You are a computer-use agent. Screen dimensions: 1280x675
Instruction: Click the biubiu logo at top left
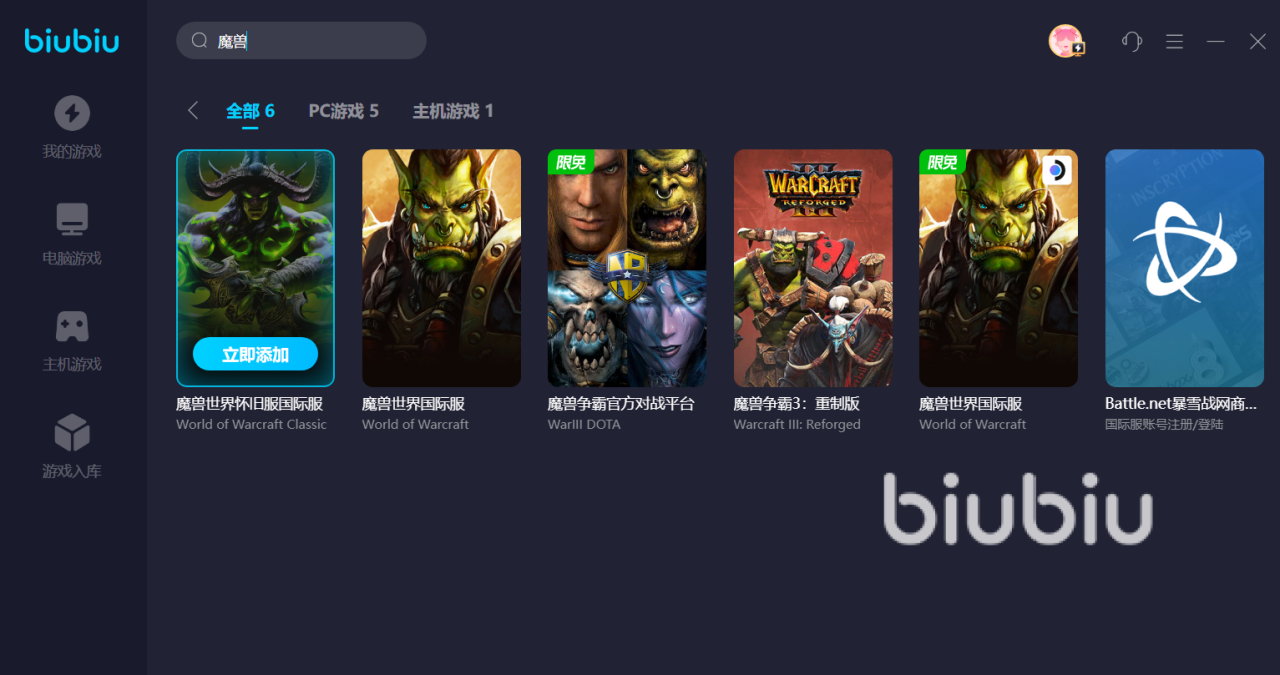tap(72, 41)
